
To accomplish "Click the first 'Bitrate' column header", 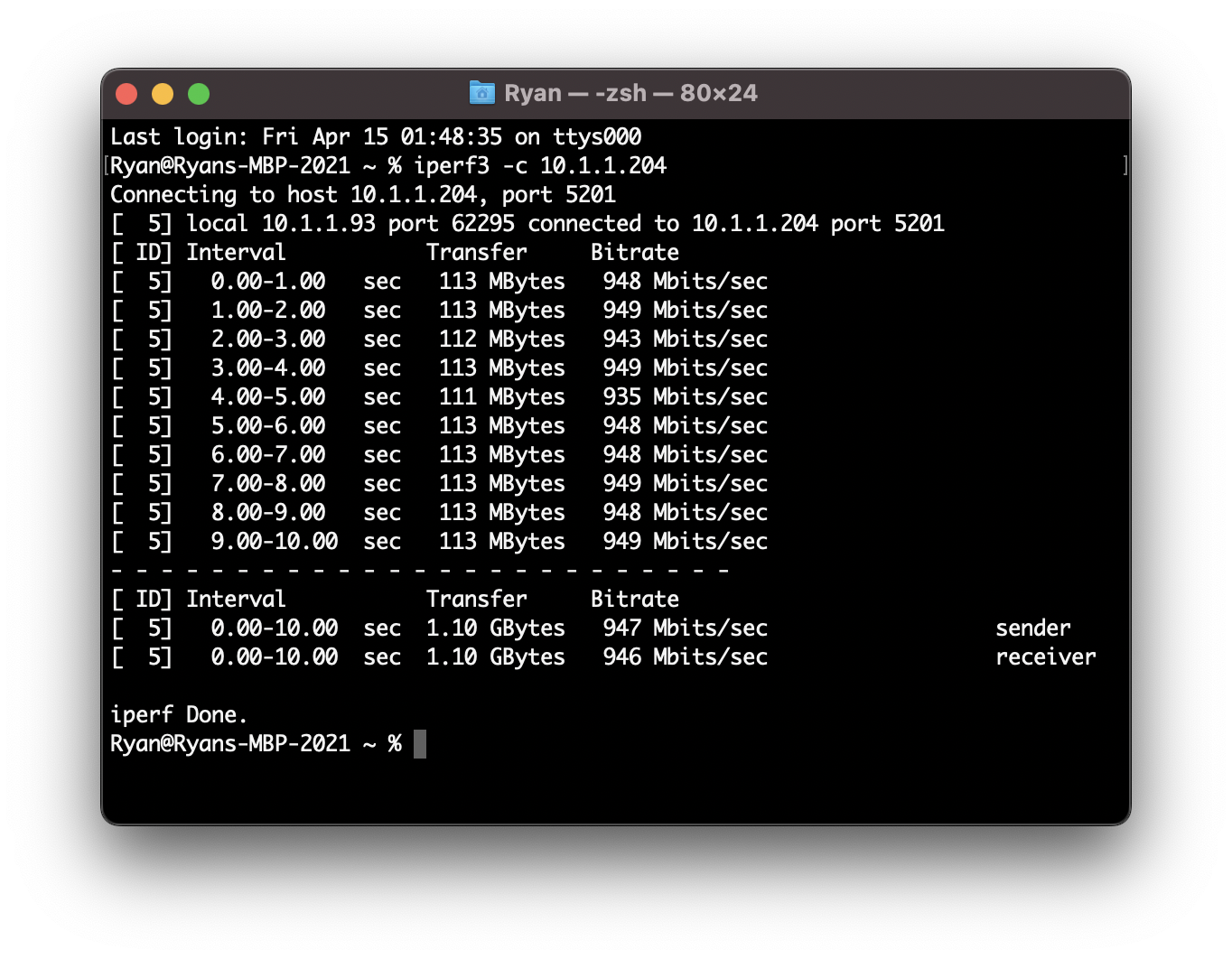I will pyautogui.click(x=635, y=253).
